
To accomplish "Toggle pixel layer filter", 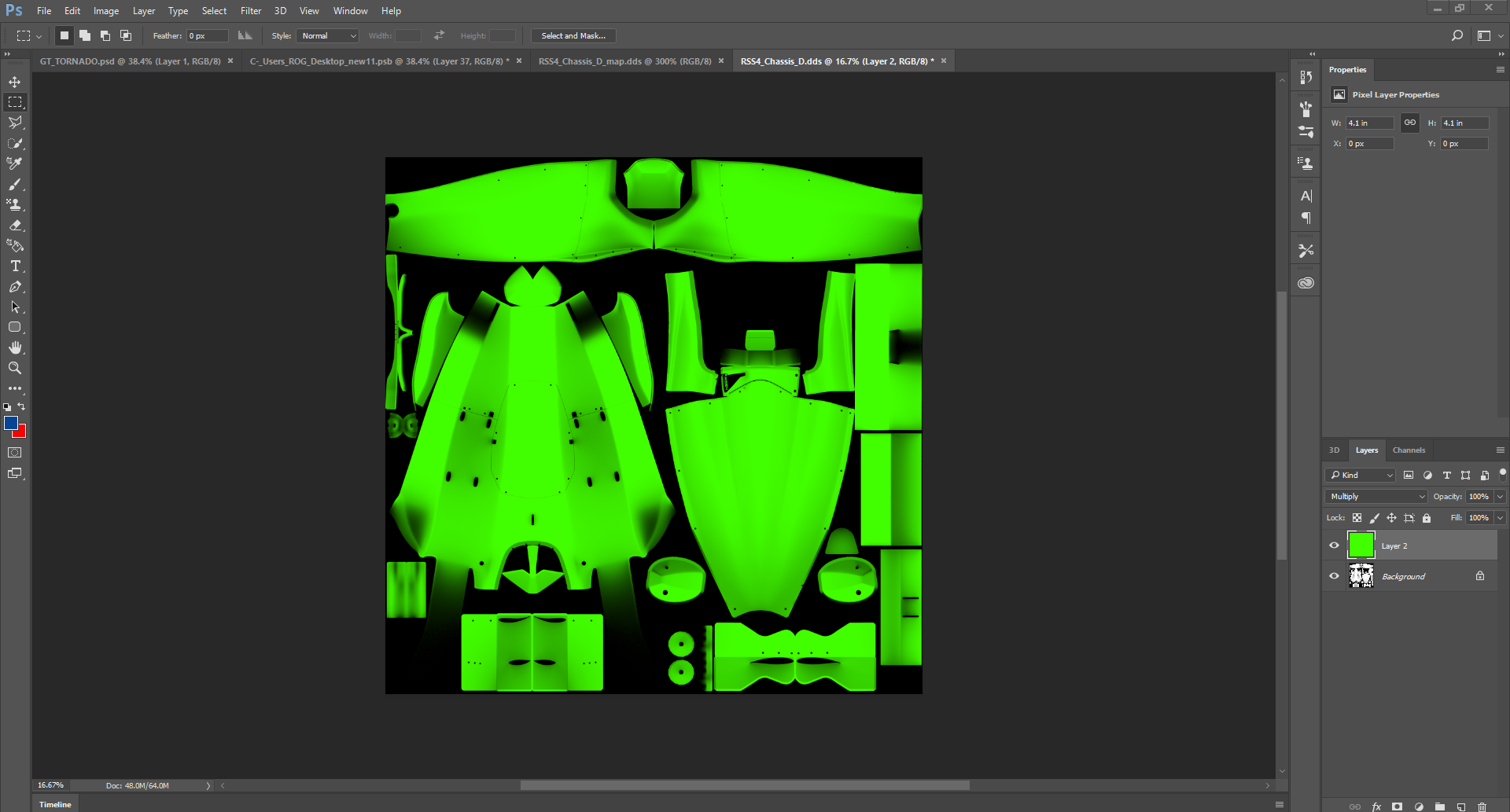I will click(x=1409, y=475).
